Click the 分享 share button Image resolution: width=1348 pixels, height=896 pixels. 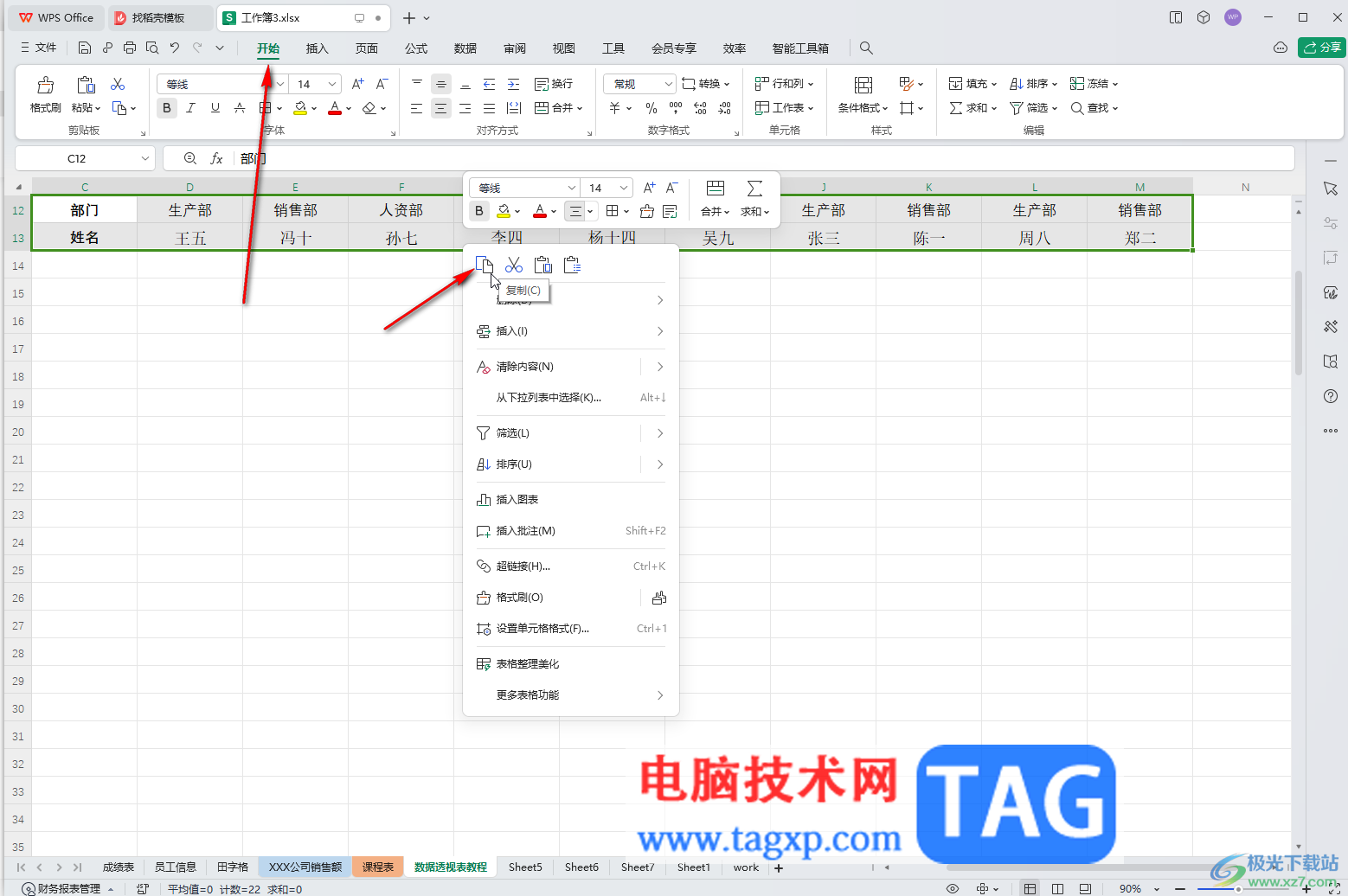(1322, 48)
